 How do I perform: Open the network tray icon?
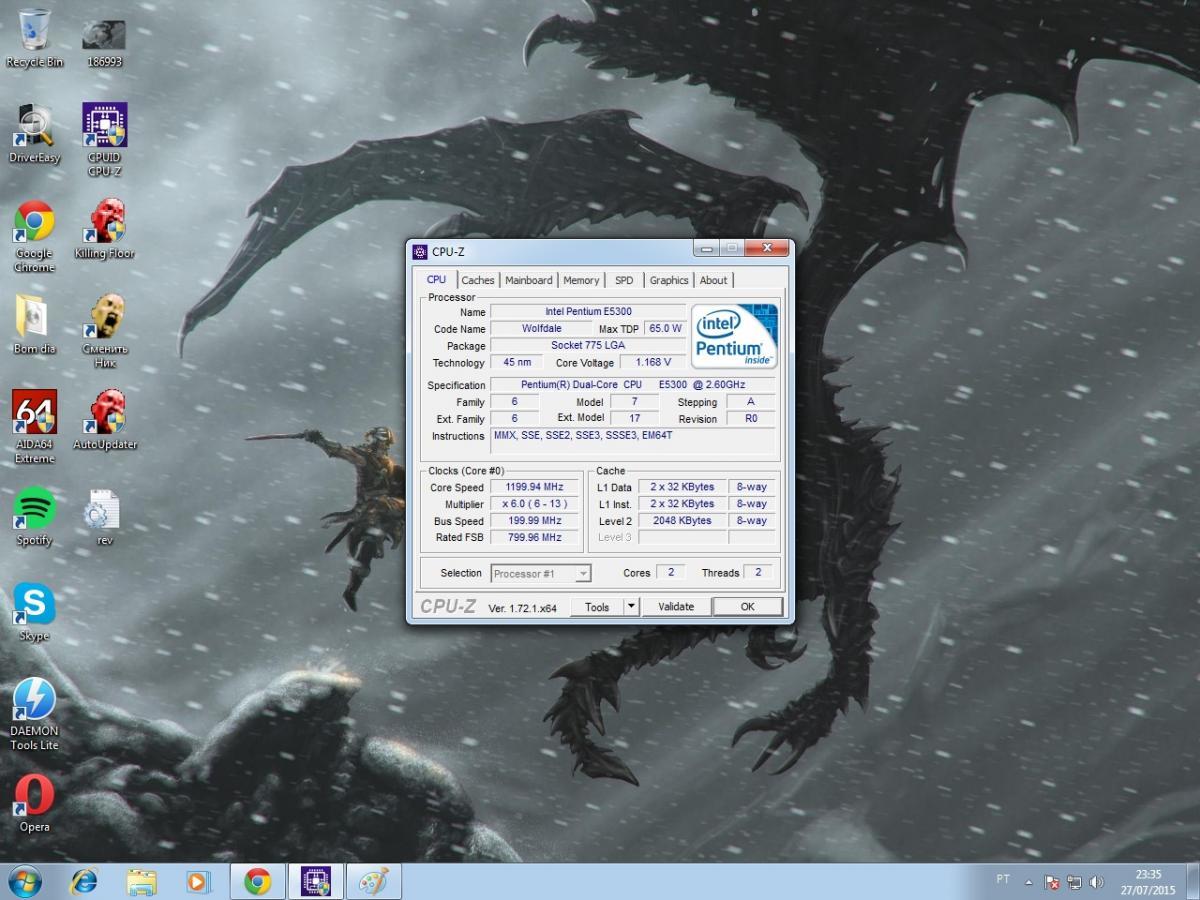tap(1074, 882)
